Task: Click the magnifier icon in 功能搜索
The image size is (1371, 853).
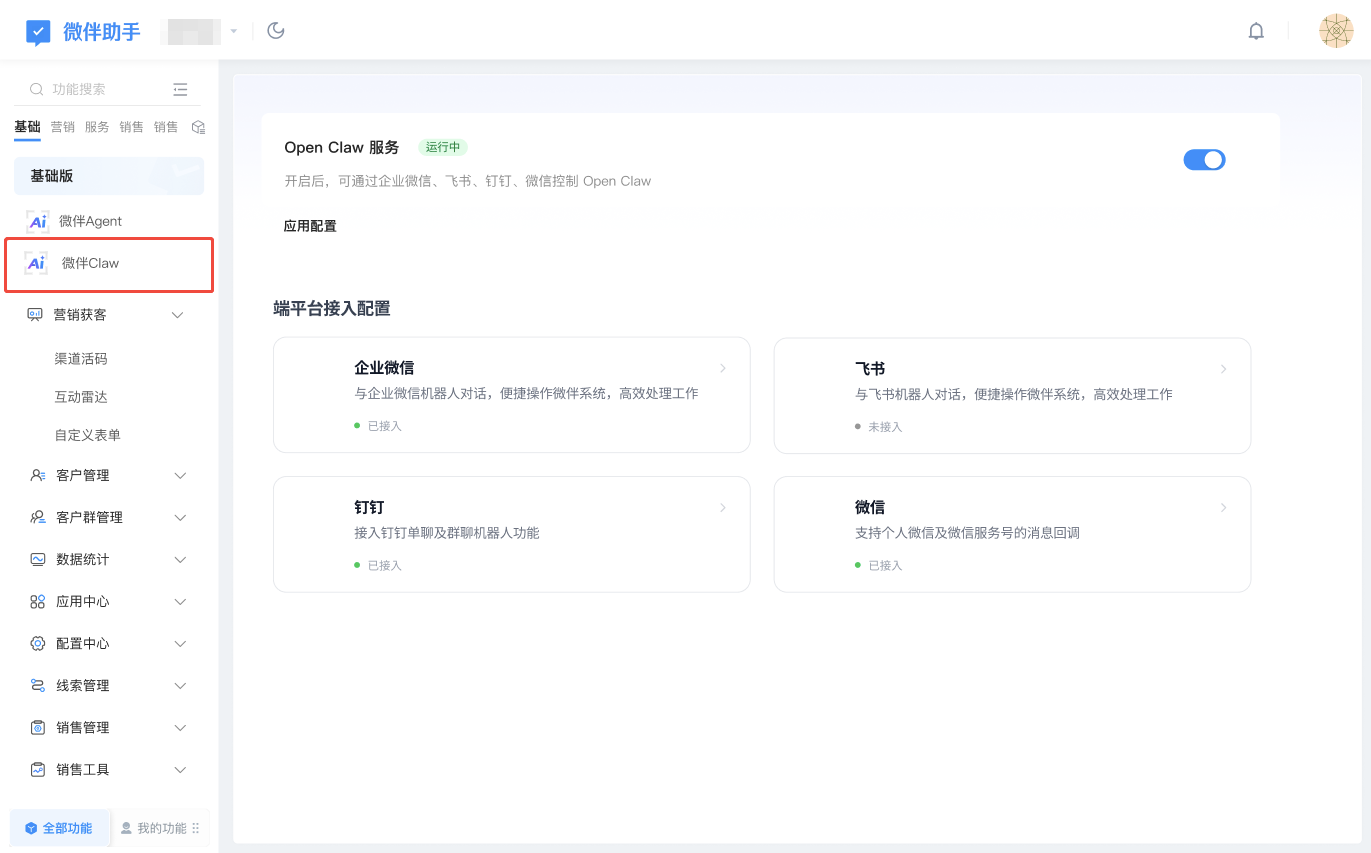Action: pyautogui.click(x=37, y=89)
